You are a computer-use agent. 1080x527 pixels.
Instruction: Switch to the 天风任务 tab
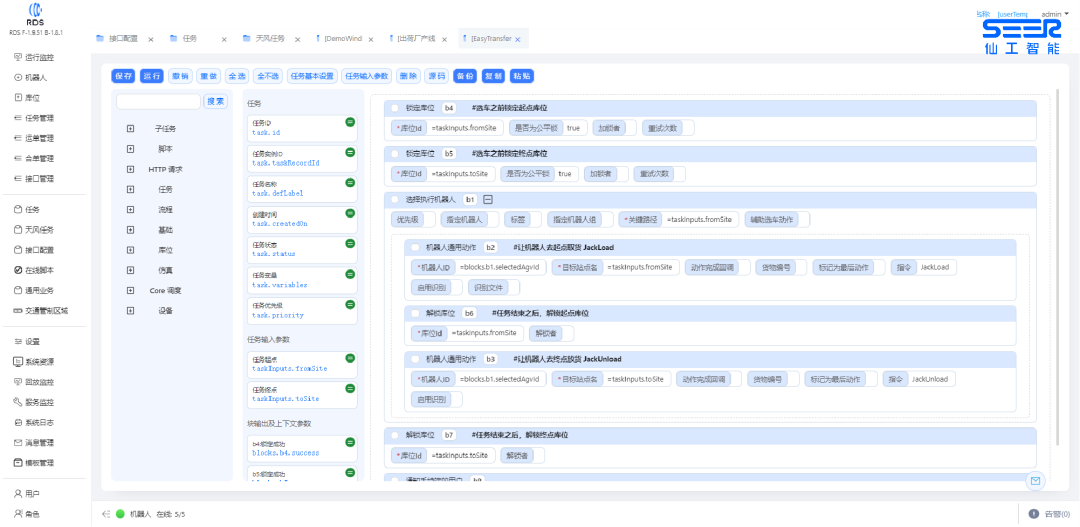pos(263,39)
